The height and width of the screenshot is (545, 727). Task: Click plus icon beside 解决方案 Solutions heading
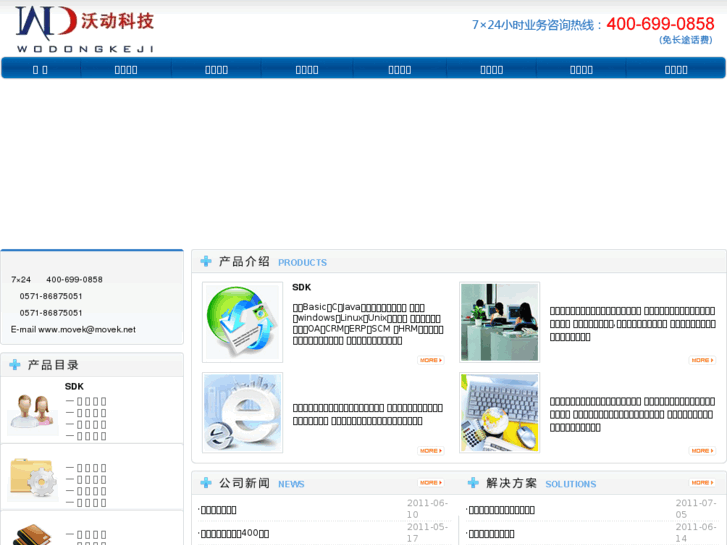(473, 483)
